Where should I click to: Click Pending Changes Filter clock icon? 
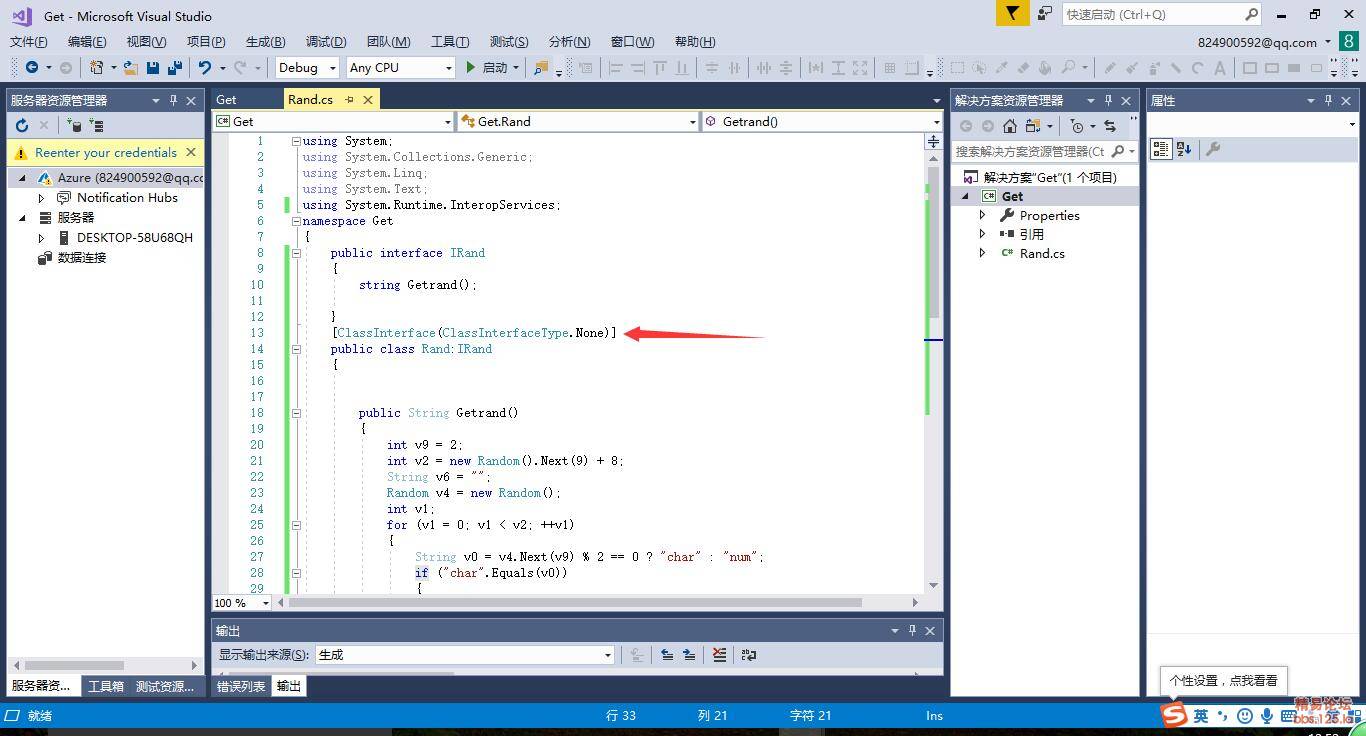click(x=1077, y=126)
